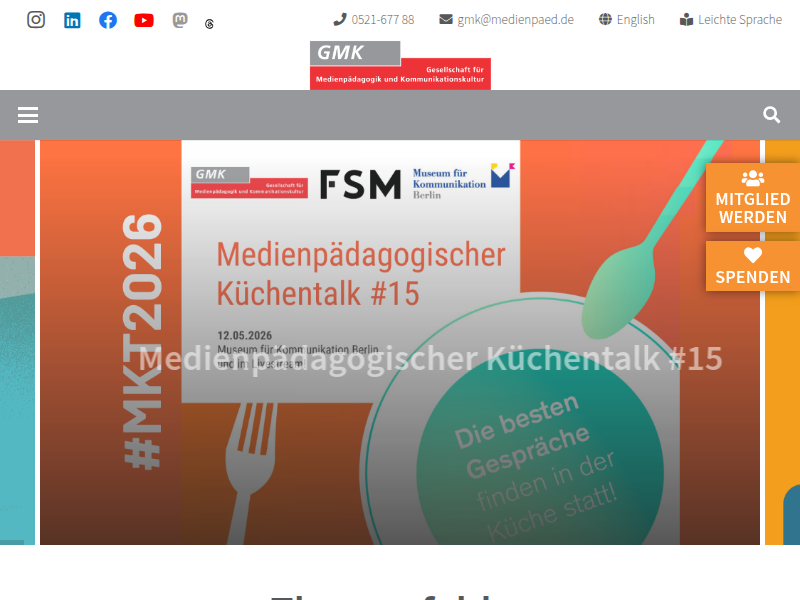Switch language to English
Screen dimensions: 800x600
coord(627,20)
